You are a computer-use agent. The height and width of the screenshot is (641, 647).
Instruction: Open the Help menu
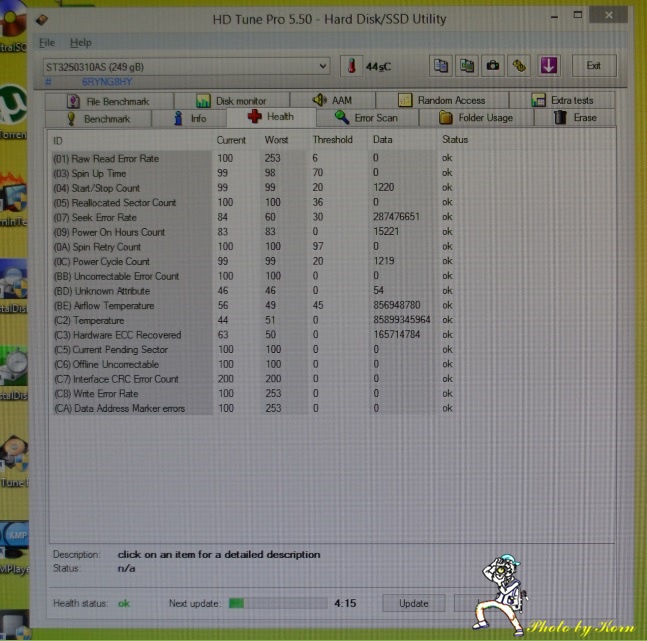[80, 43]
